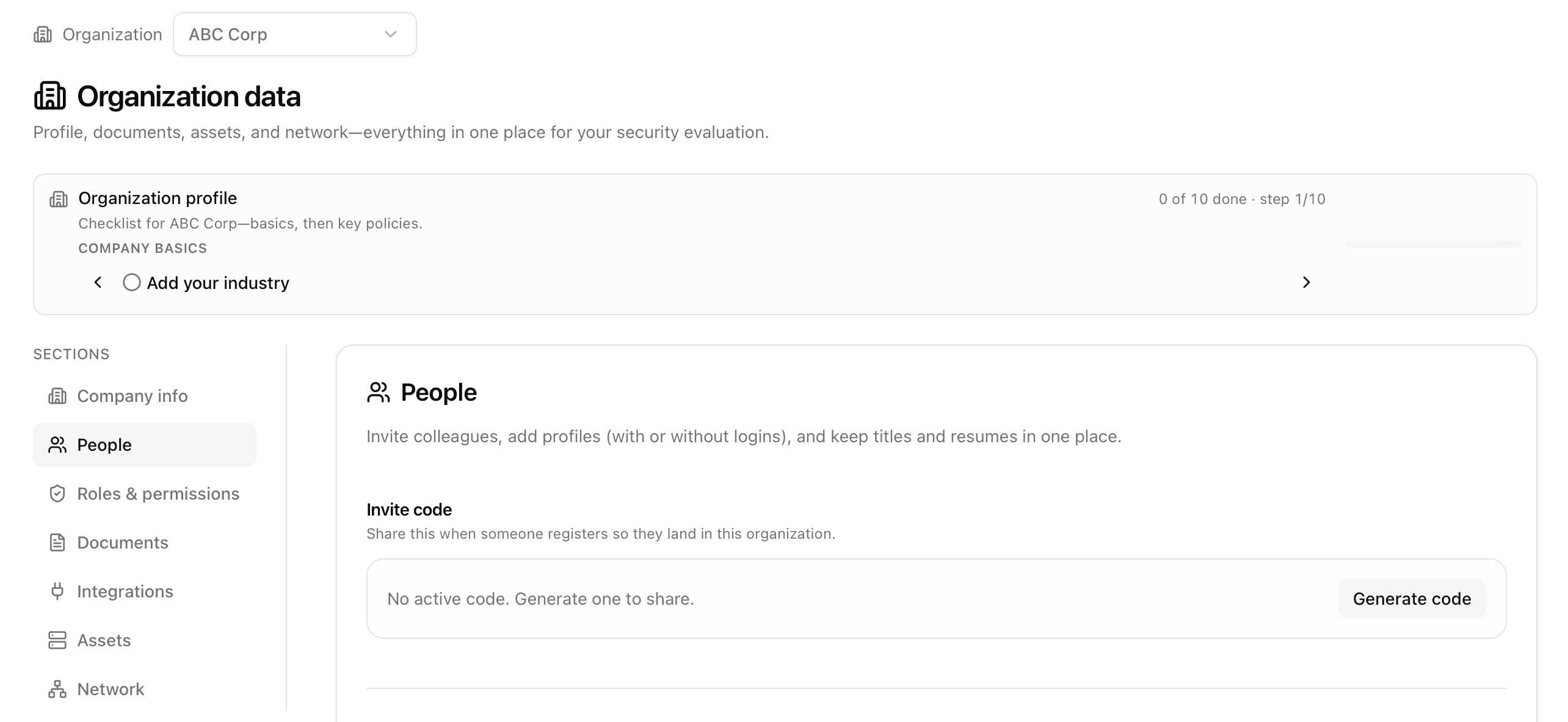Open the ABC Corp organization dropdown

pyautogui.click(x=294, y=34)
